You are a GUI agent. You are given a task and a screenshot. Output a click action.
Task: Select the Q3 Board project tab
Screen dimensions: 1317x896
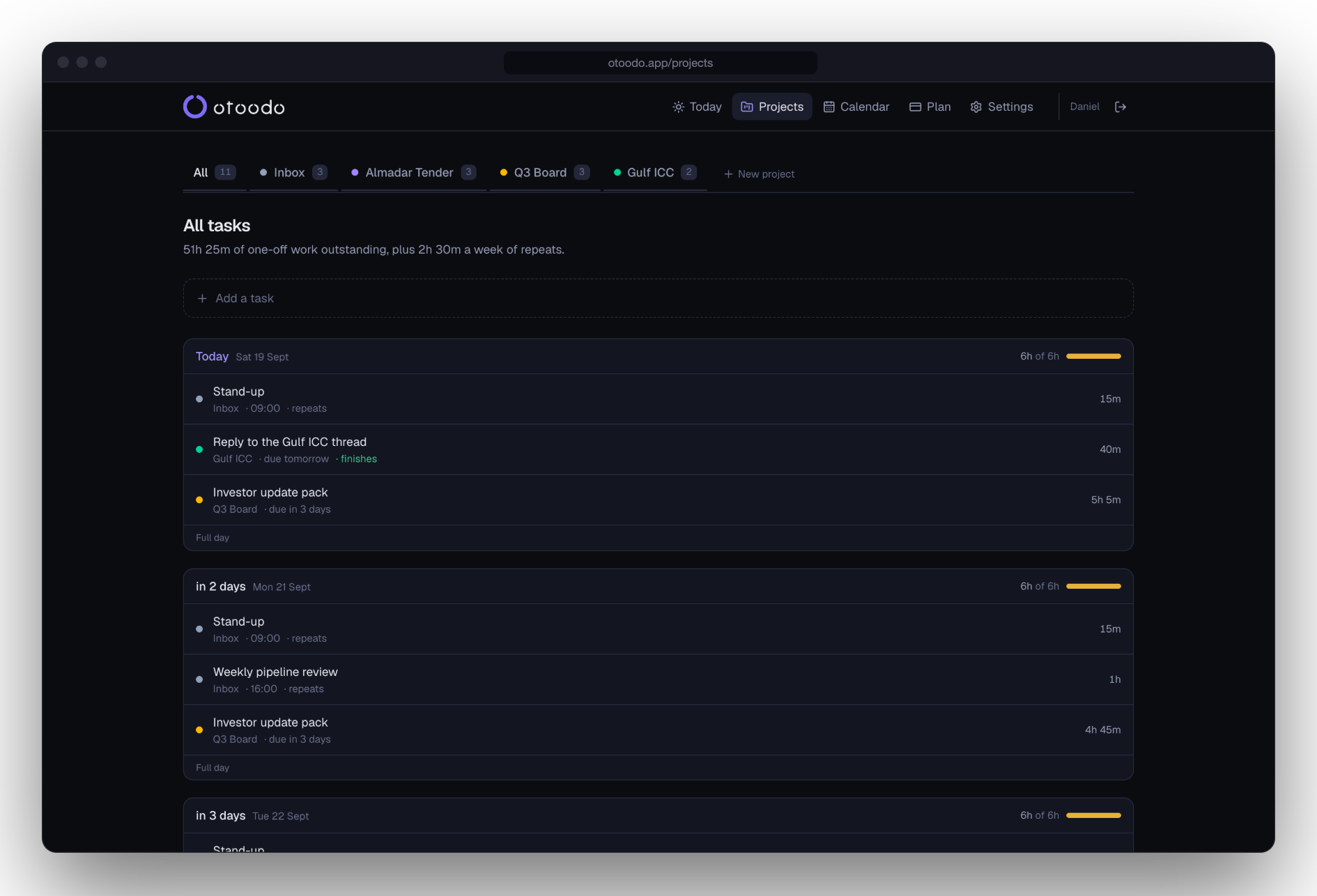tap(545, 173)
